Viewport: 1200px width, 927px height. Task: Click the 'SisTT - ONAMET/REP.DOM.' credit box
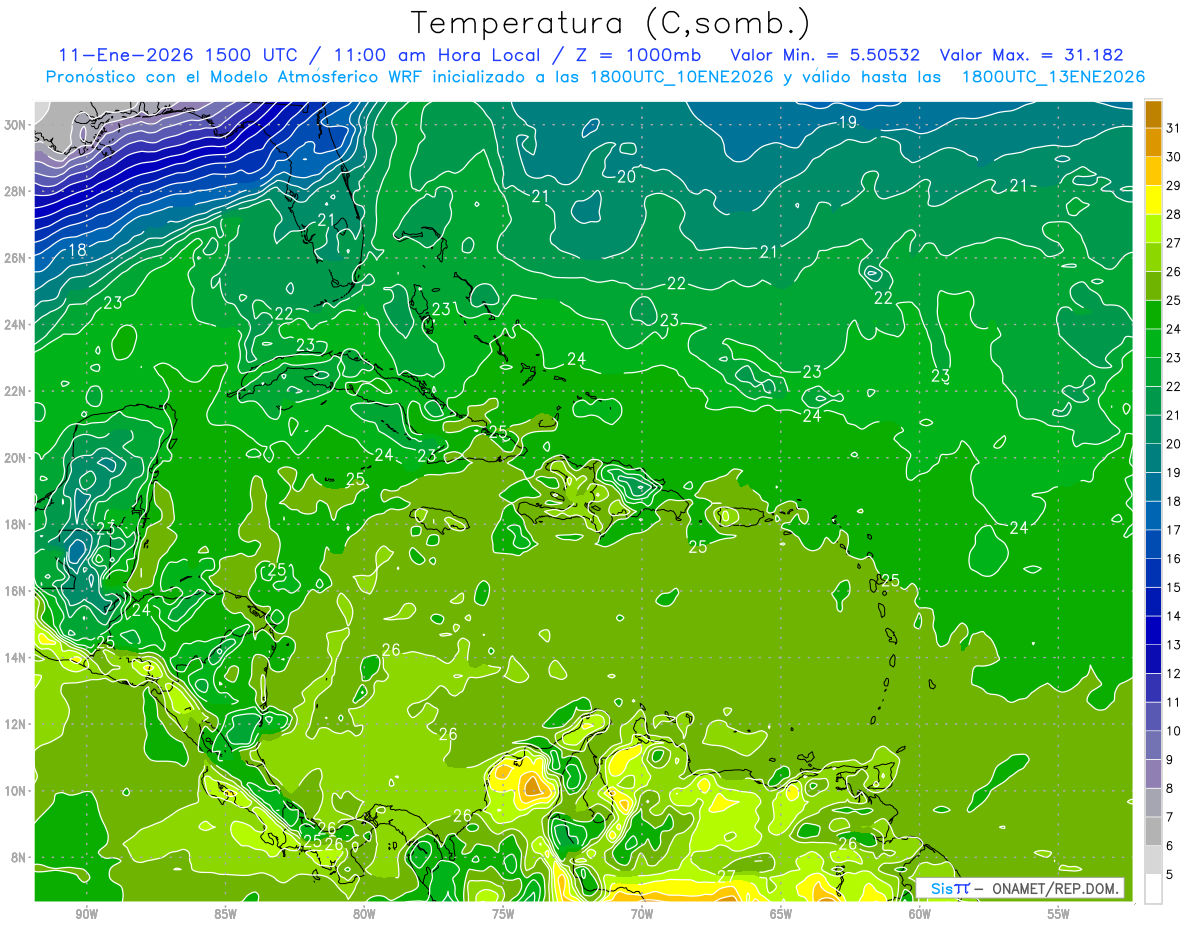pyautogui.click(x=1020, y=888)
